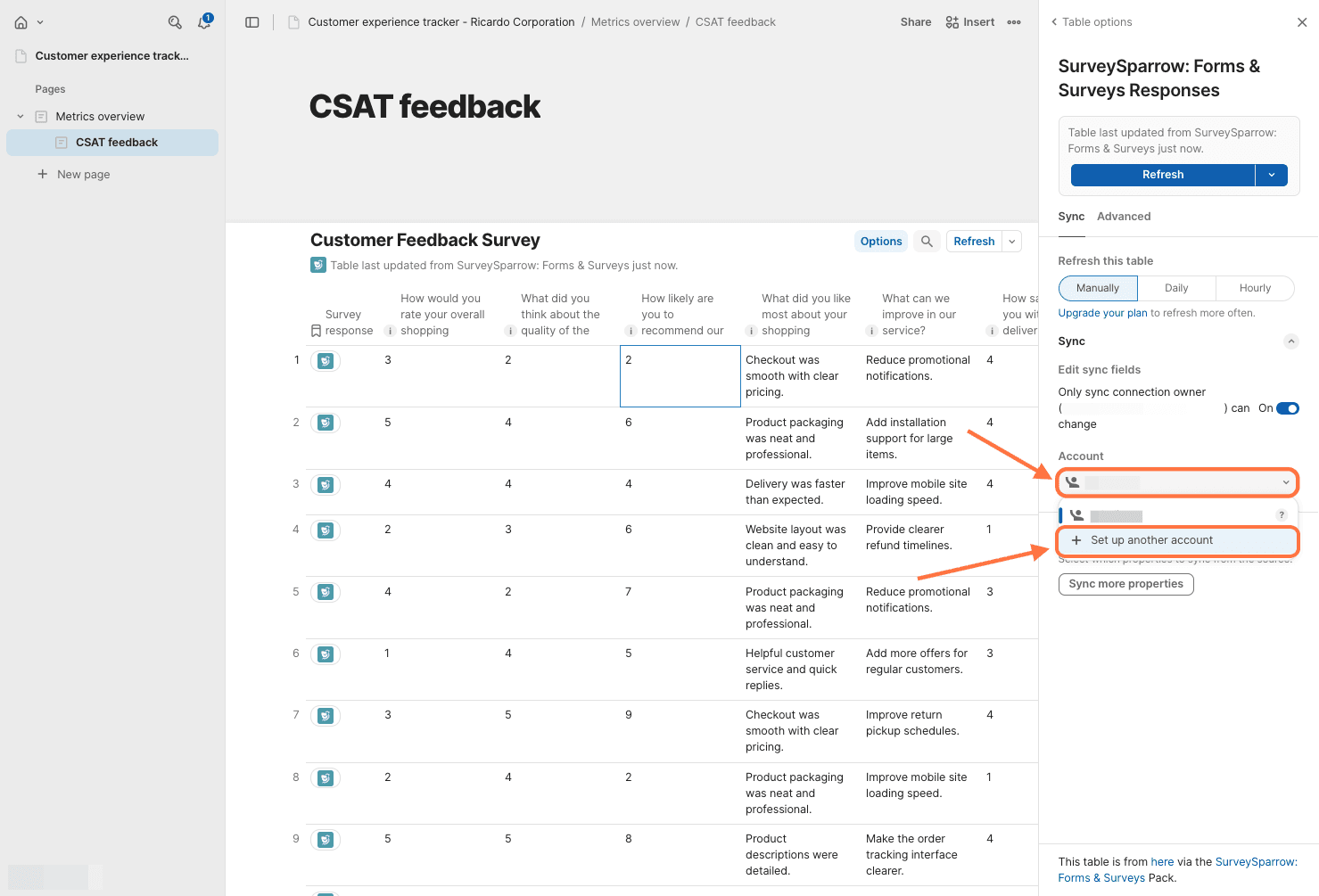Select Daily refresh frequency
Image resolution: width=1319 pixels, height=896 pixels.
point(1175,288)
